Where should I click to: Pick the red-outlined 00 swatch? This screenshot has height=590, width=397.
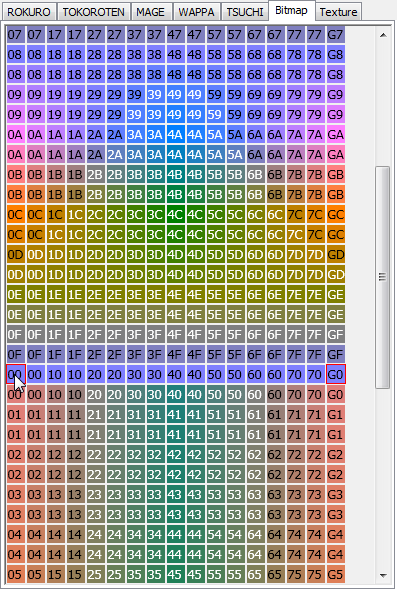pos(16,374)
